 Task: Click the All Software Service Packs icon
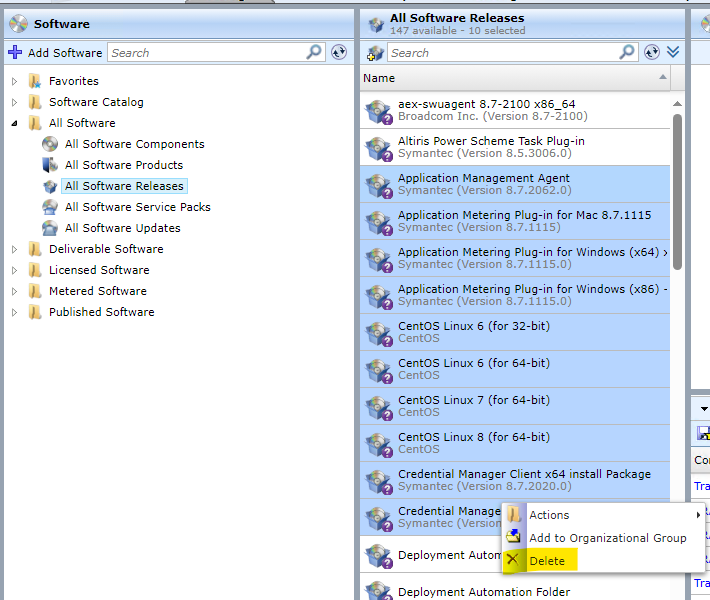coord(50,207)
